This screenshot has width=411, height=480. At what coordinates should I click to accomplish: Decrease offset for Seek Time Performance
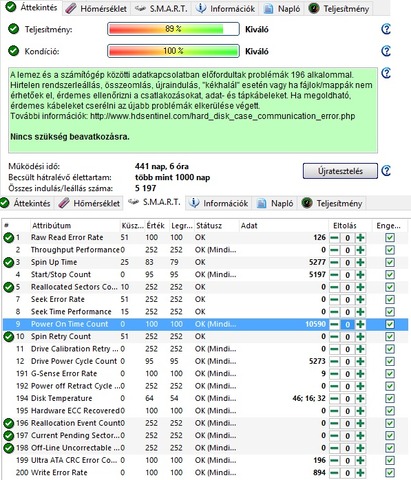(x=334, y=312)
